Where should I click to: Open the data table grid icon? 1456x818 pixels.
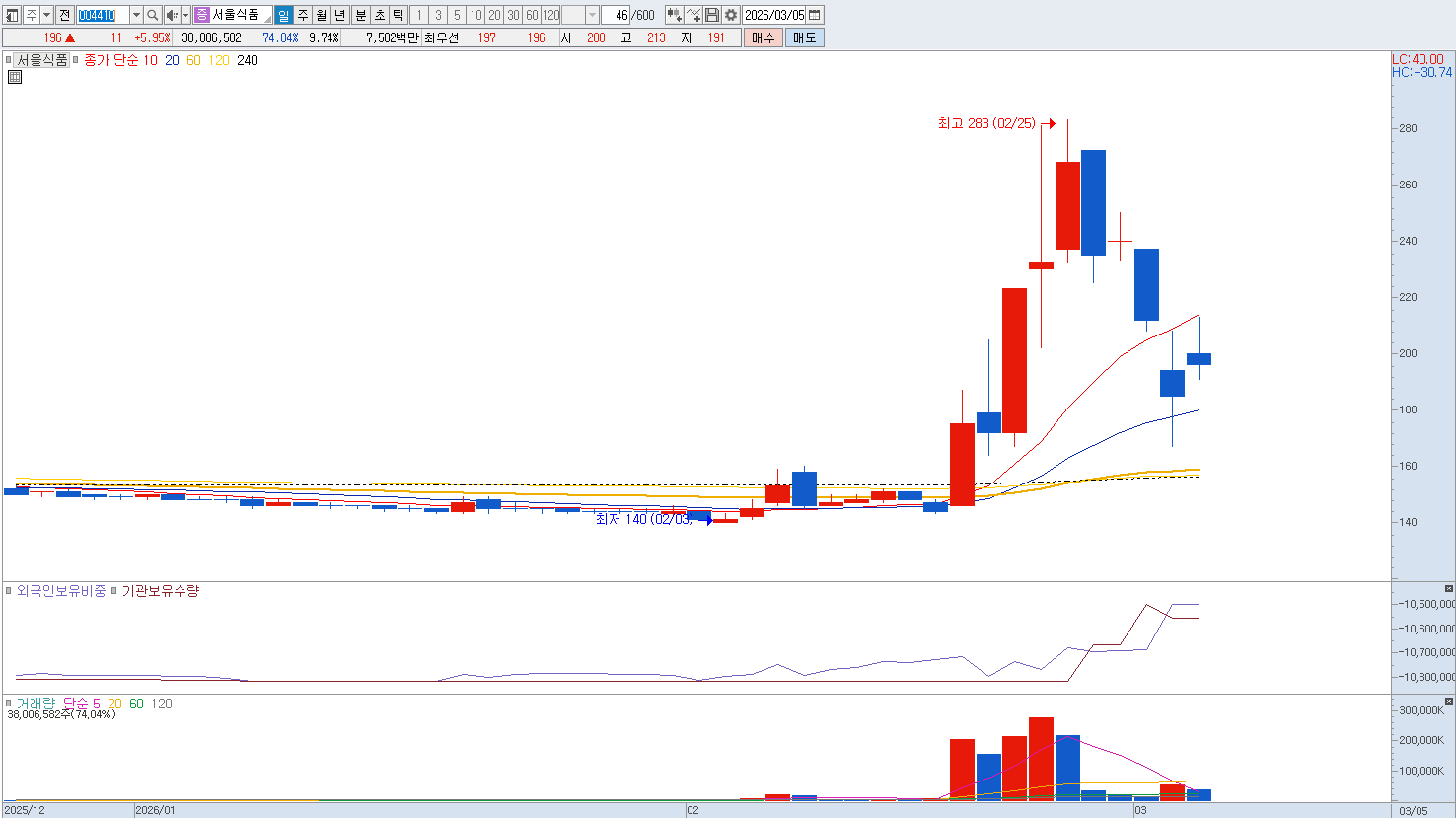15,77
